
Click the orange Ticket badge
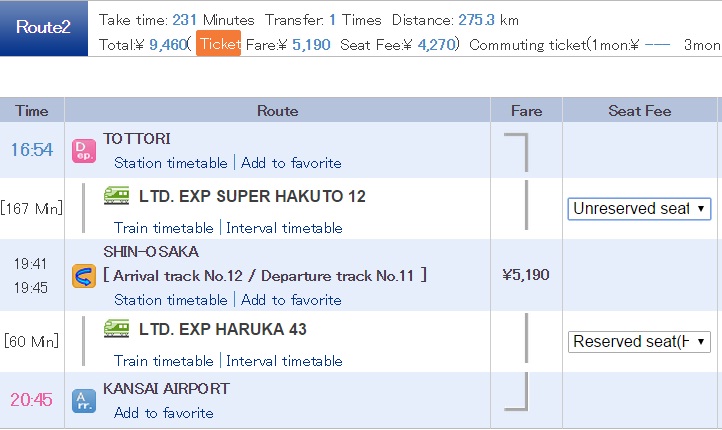tap(218, 43)
